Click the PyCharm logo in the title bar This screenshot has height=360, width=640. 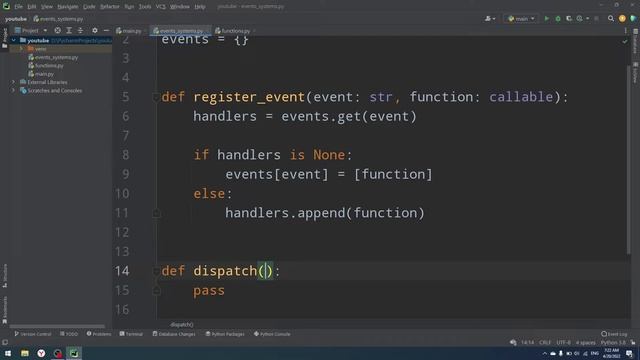pyautogui.click(x=6, y=6)
